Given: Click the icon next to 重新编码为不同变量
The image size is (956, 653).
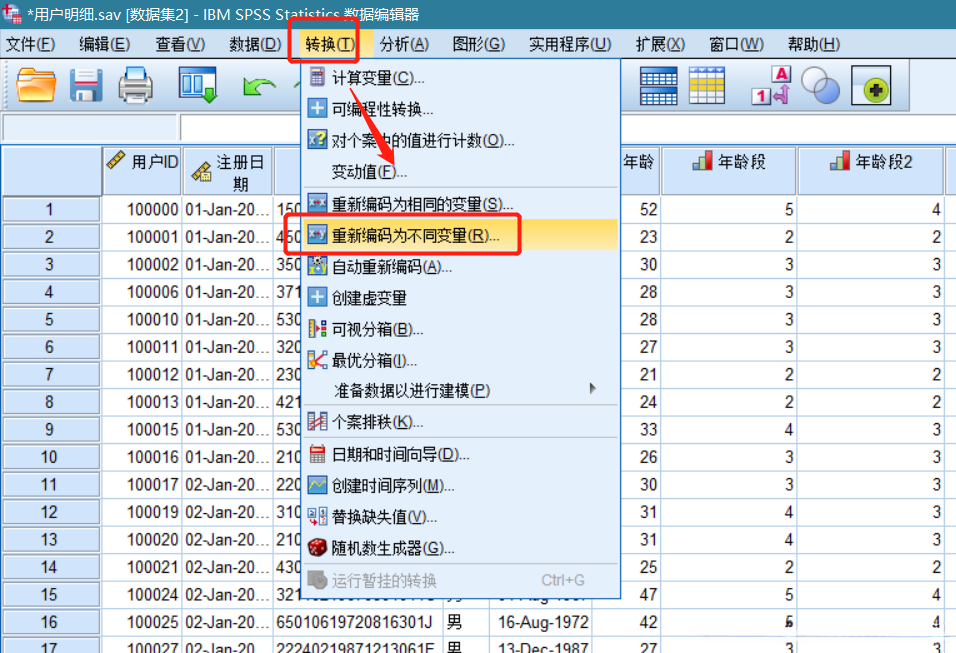Looking at the screenshot, I should coord(317,234).
